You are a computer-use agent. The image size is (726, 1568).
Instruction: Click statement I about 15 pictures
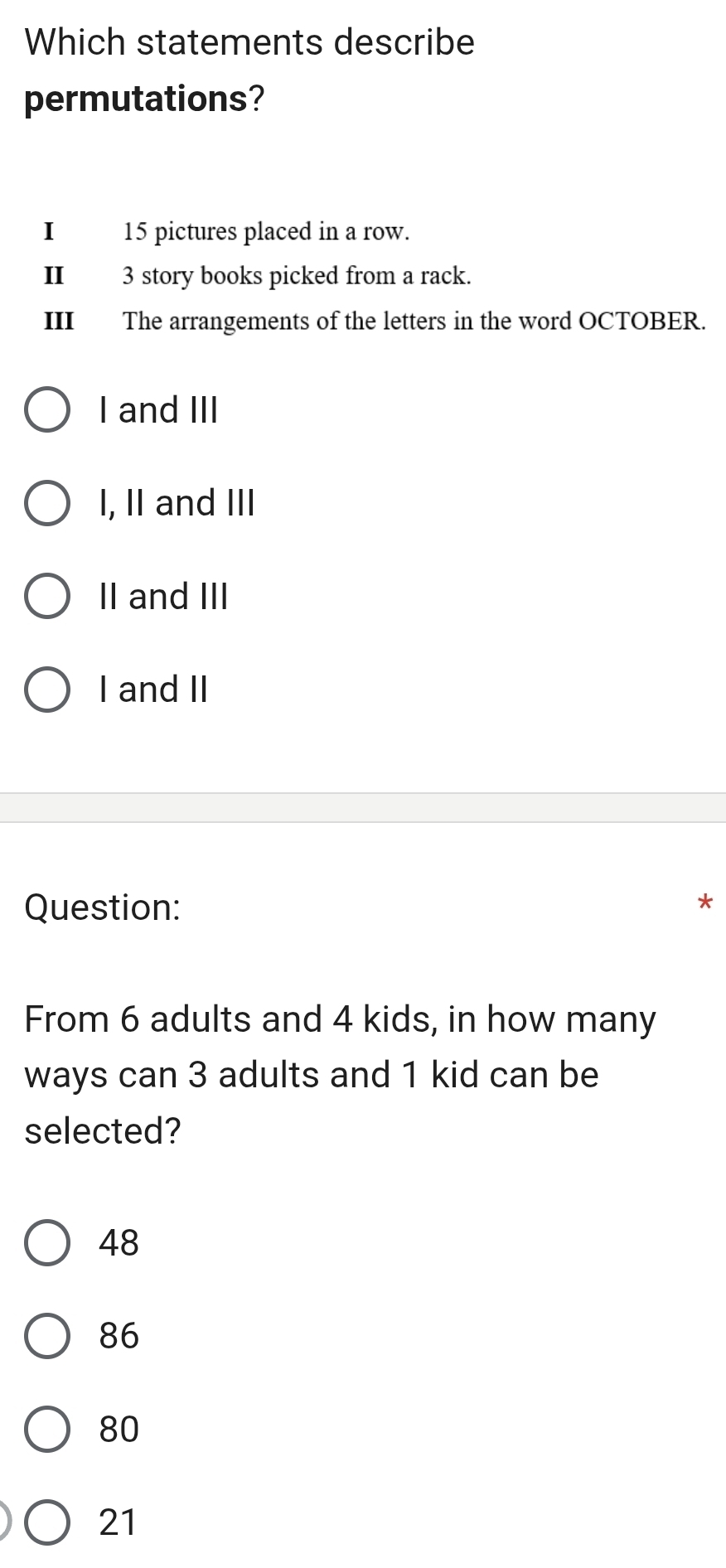coord(265,231)
